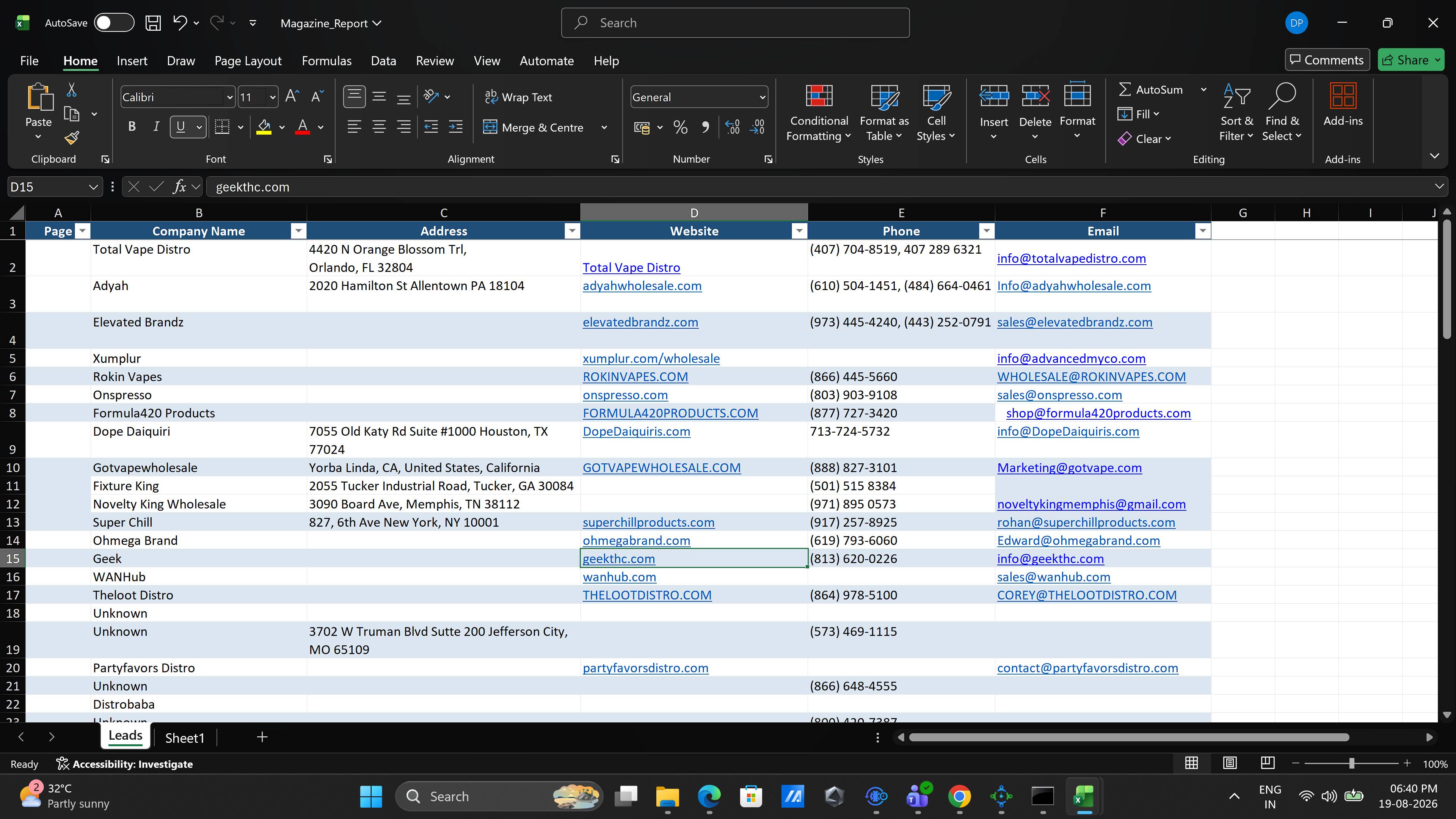The width and height of the screenshot is (1456, 819).
Task: Click the Format Painter brush icon
Action: [72, 137]
